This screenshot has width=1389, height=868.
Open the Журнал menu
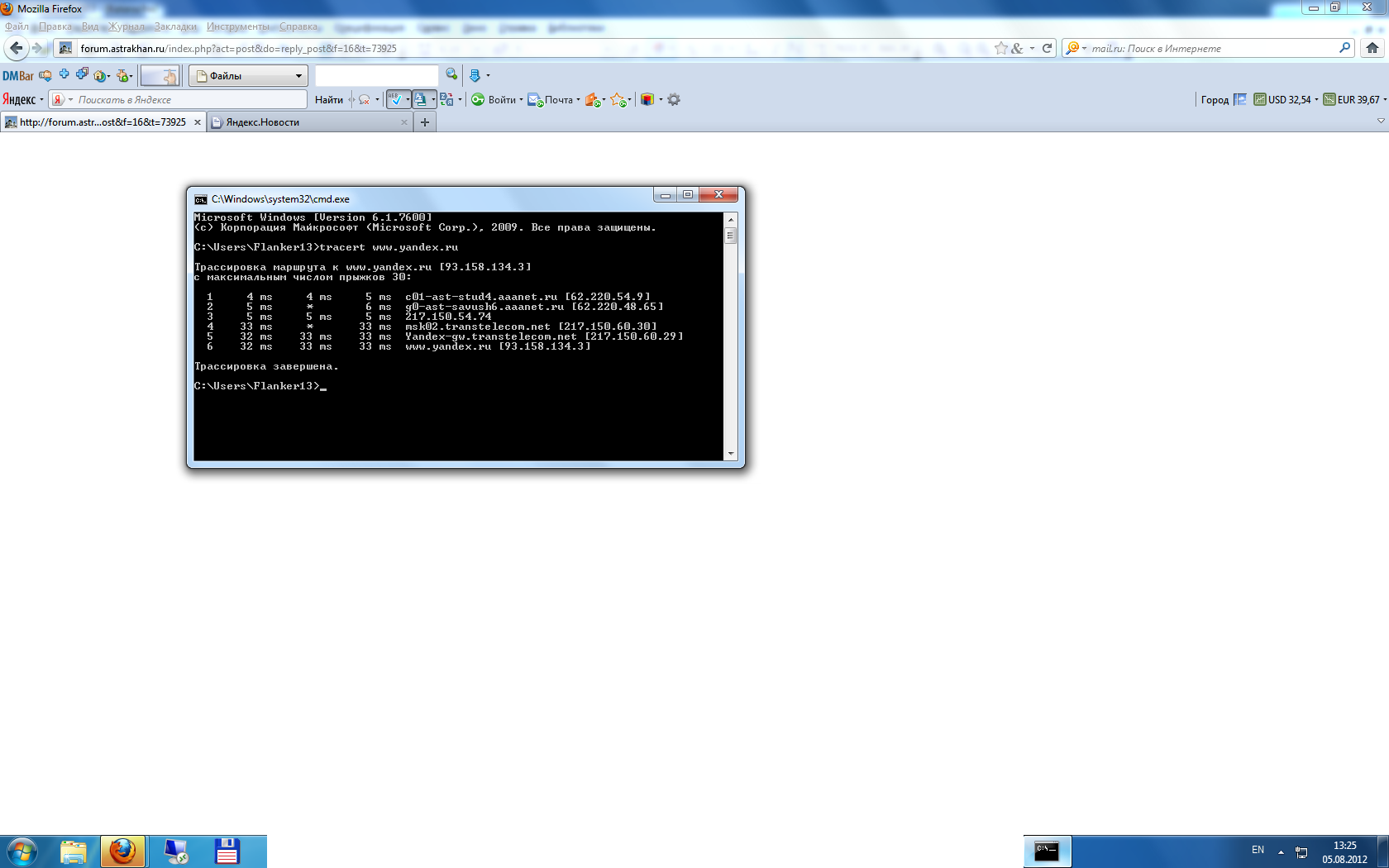tap(126, 26)
